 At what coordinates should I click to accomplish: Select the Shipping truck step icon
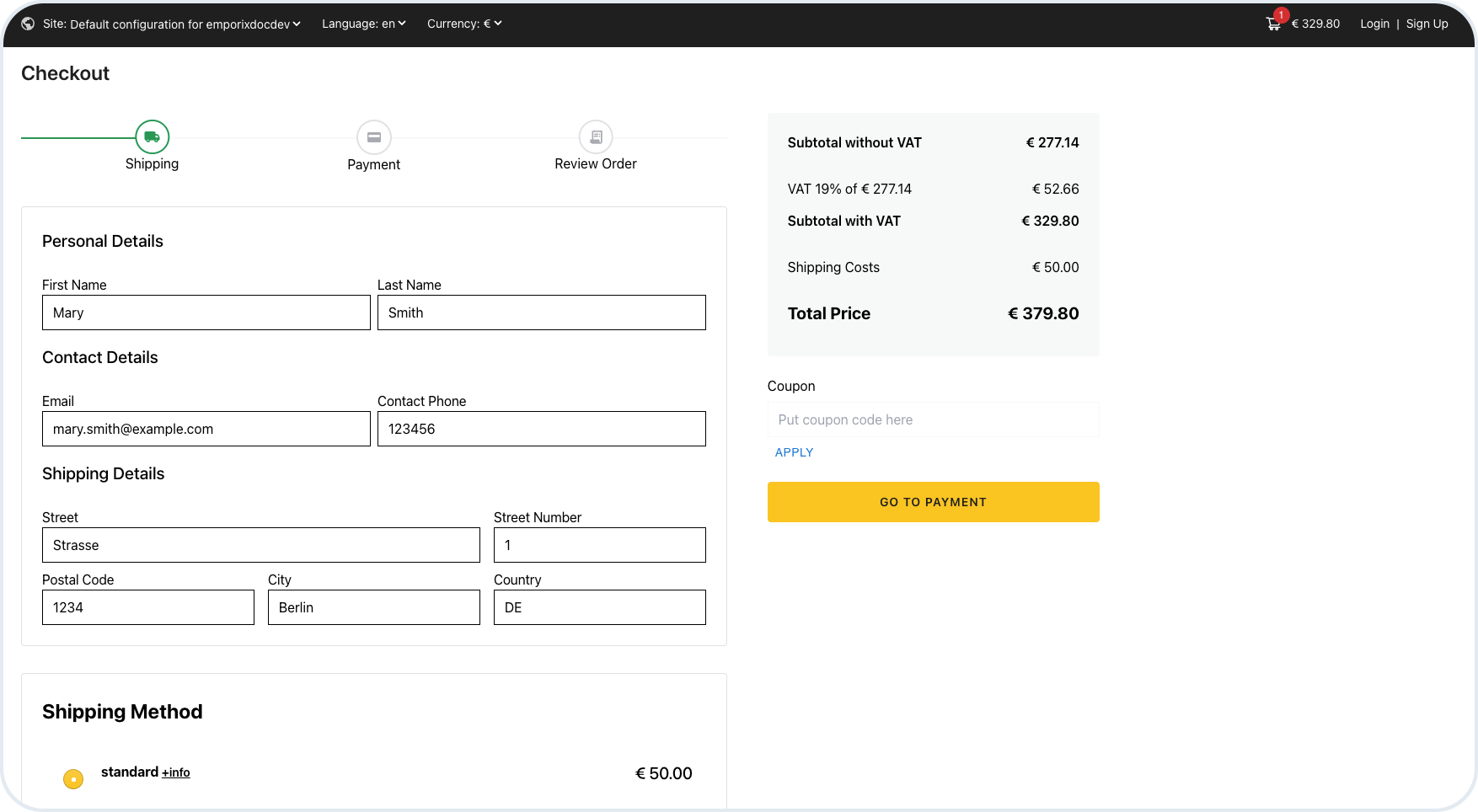coord(152,136)
